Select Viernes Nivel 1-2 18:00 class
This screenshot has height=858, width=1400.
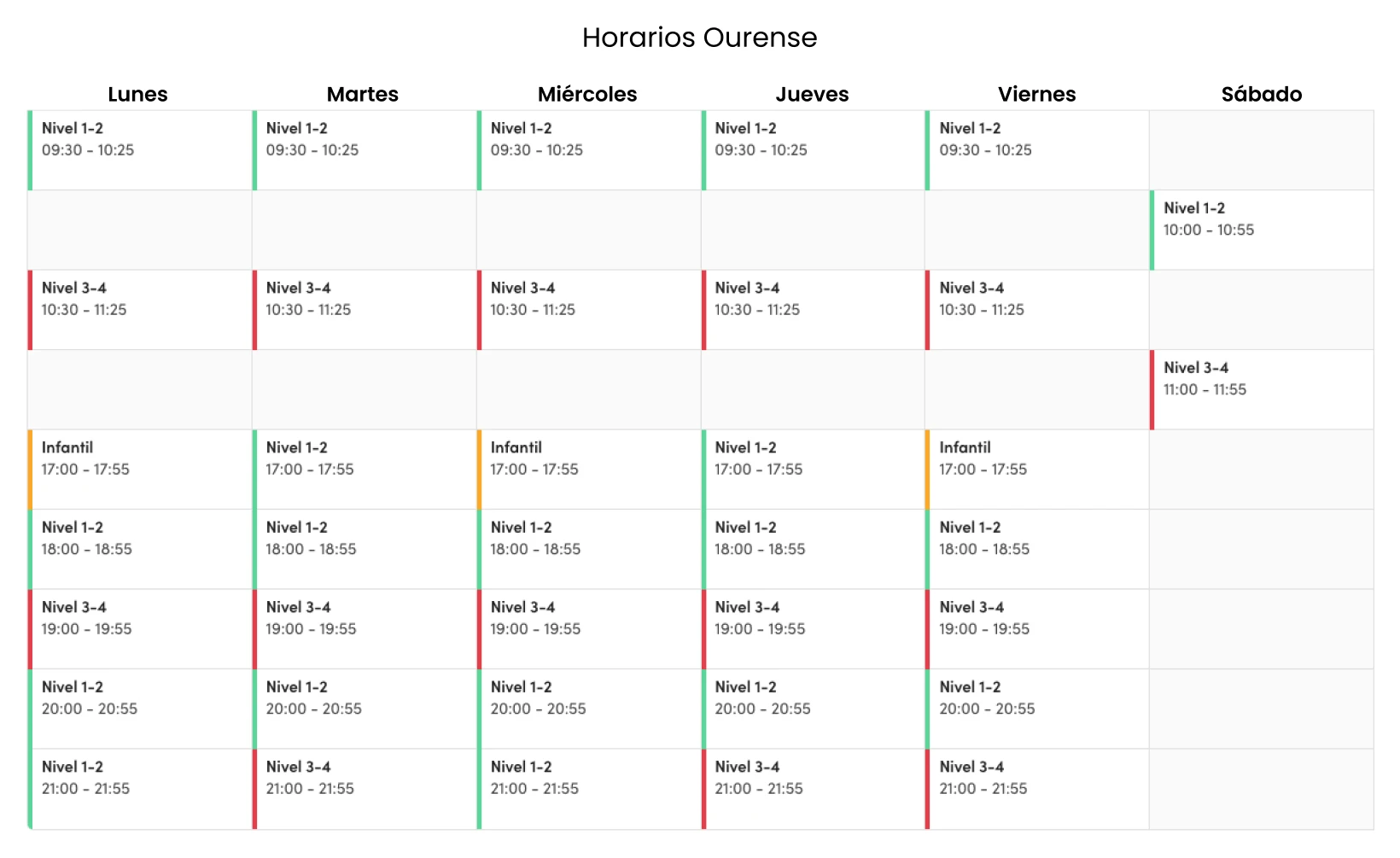pyautogui.click(x=1037, y=549)
